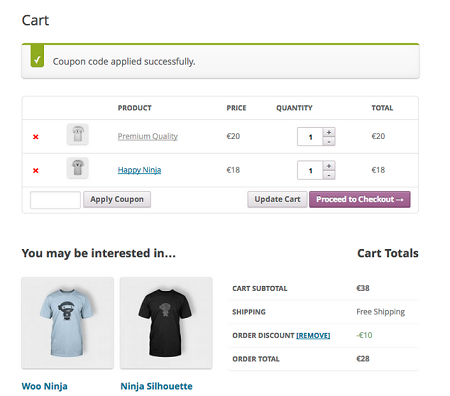This screenshot has width=450, height=396.
Task: Open the Woo Ninja title link
Action: tap(45, 386)
